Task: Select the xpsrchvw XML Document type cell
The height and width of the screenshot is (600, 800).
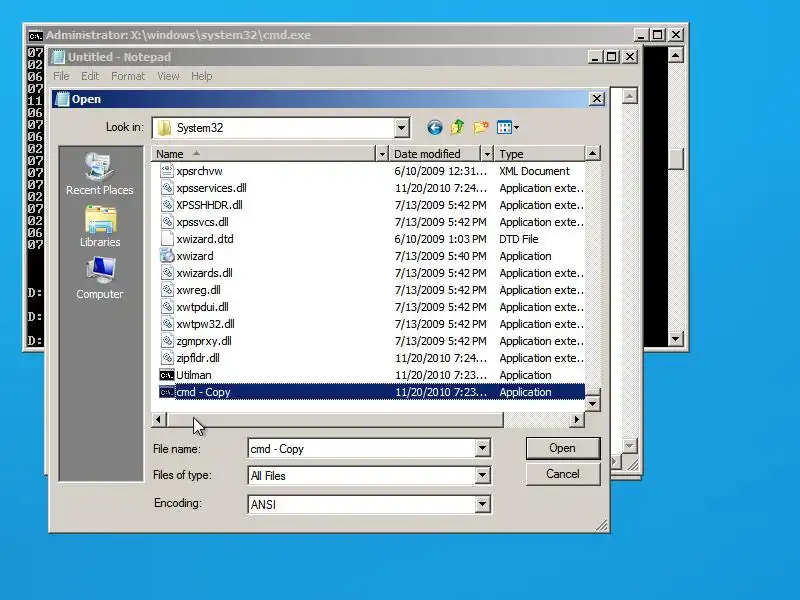Action: (x=534, y=171)
